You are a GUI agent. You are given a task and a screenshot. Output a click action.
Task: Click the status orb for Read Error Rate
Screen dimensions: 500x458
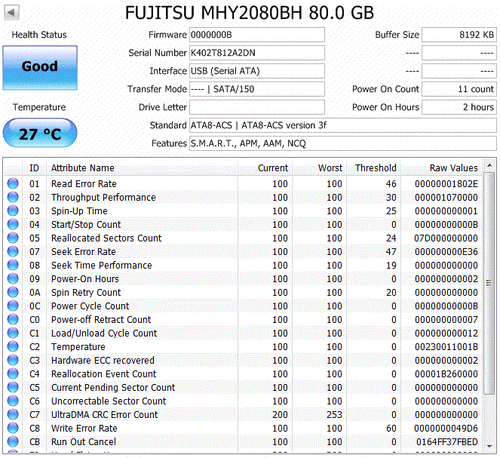(13, 184)
